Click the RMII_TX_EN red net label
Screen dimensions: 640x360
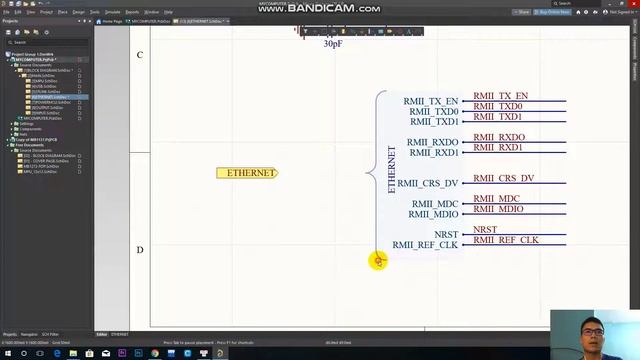[x=500, y=96]
